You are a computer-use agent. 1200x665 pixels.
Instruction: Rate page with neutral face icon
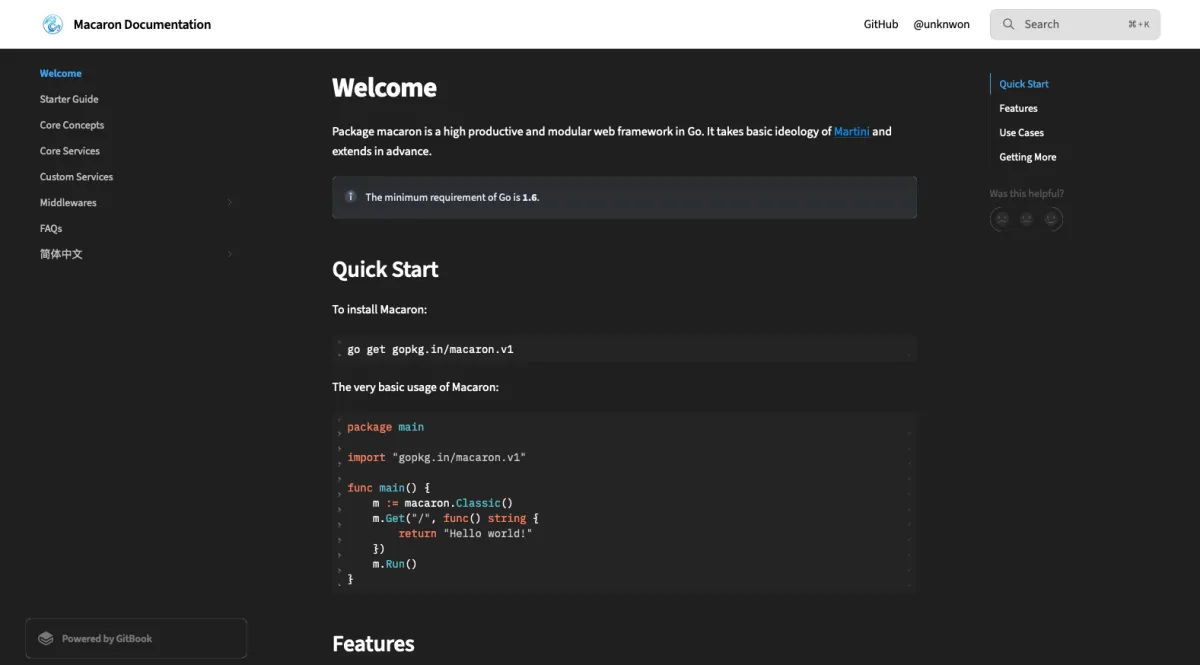click(1026, 219)
